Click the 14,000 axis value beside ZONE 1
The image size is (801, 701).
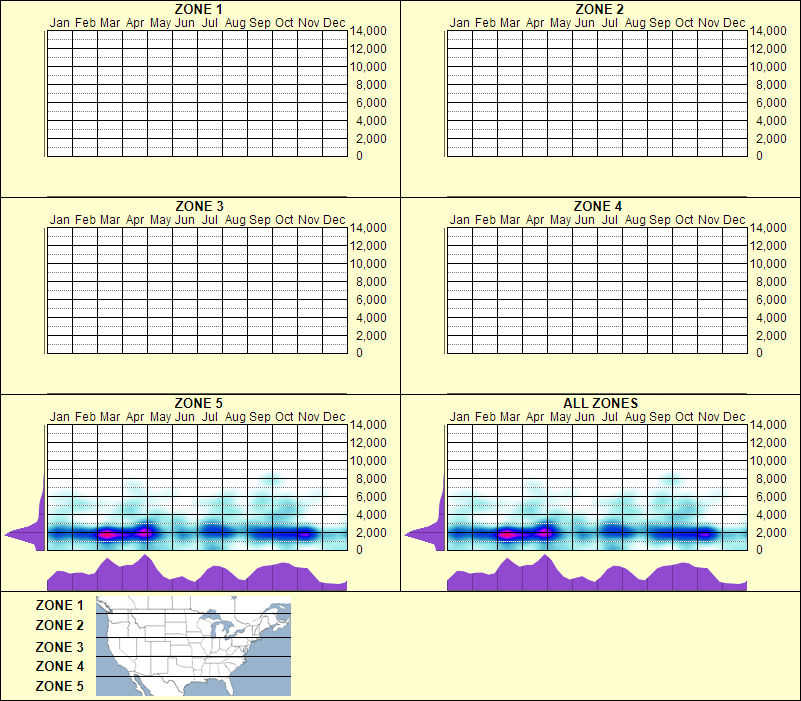coord(370,31)
